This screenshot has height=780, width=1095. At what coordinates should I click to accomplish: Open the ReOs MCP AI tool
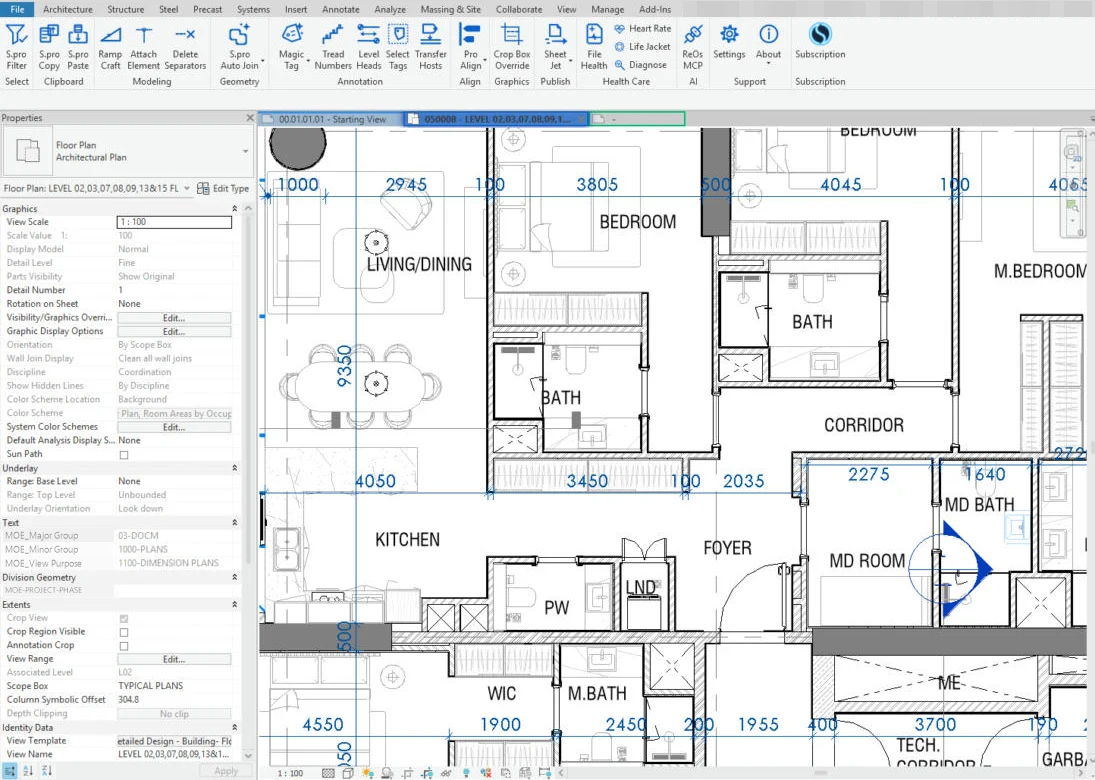tap(693, 47)
